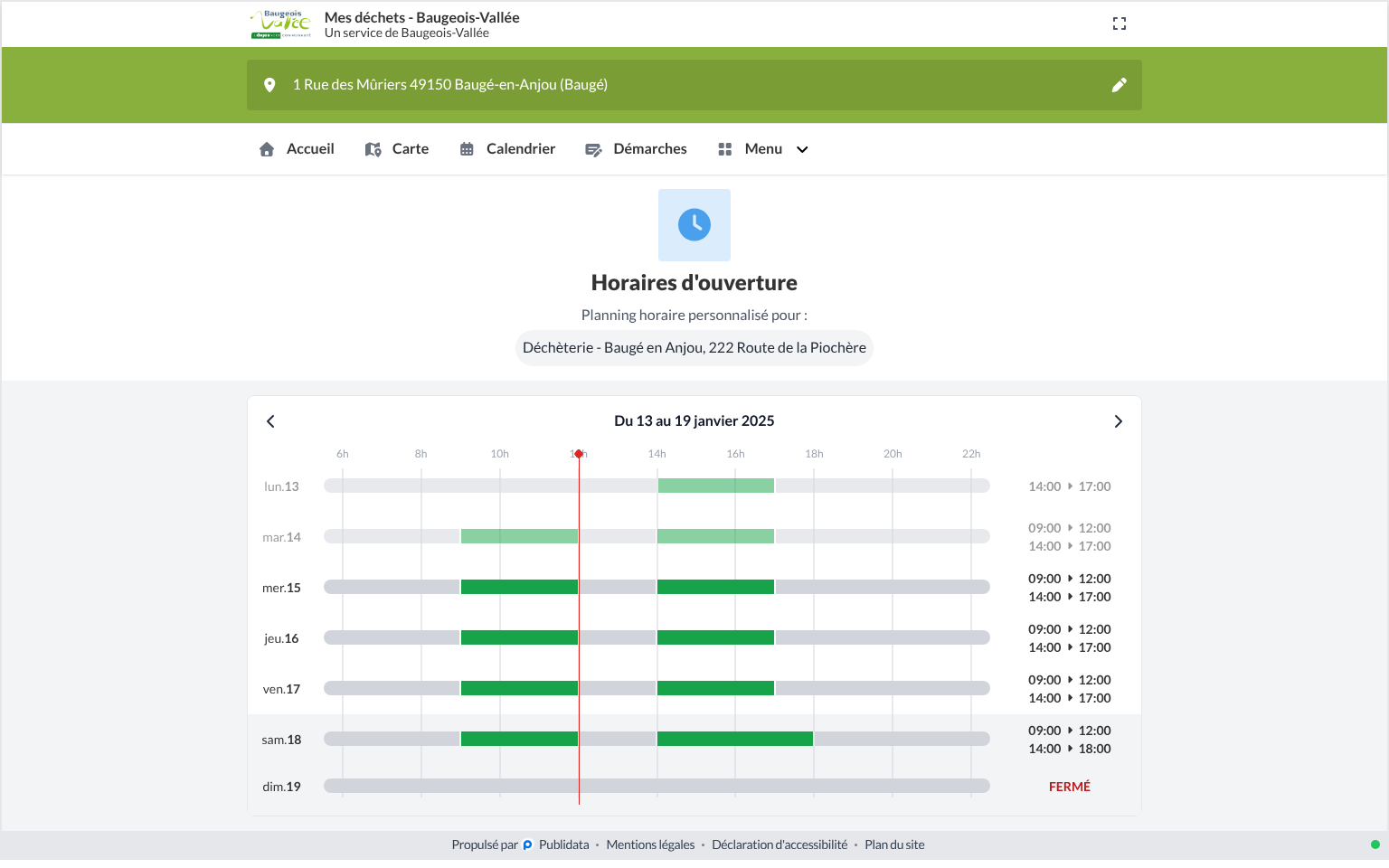Edit the address with pencil icon
Image resolution: width=1389 pixels, height=868 pixels.
[1120, 85]
